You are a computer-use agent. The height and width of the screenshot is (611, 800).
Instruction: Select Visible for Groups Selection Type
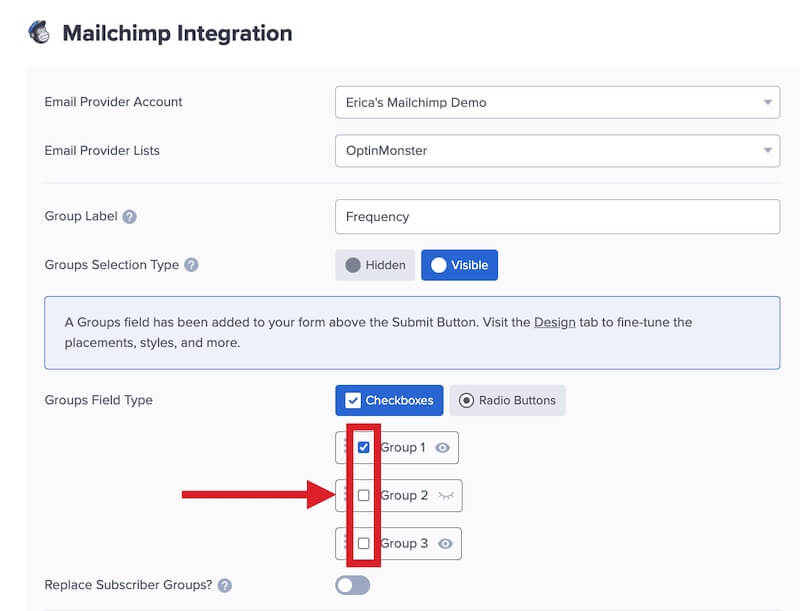459,265
